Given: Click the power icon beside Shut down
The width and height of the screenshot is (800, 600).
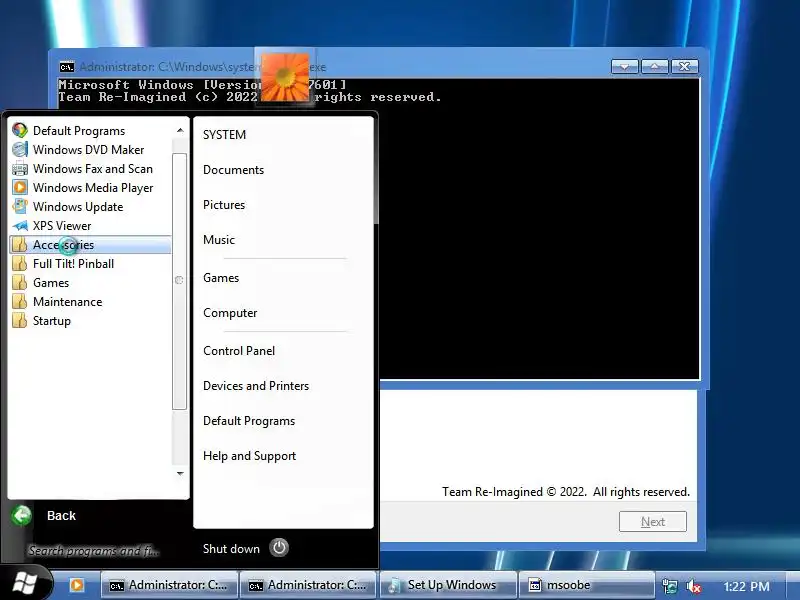Looking at the screenshot, I should click(x=279, y=548).
